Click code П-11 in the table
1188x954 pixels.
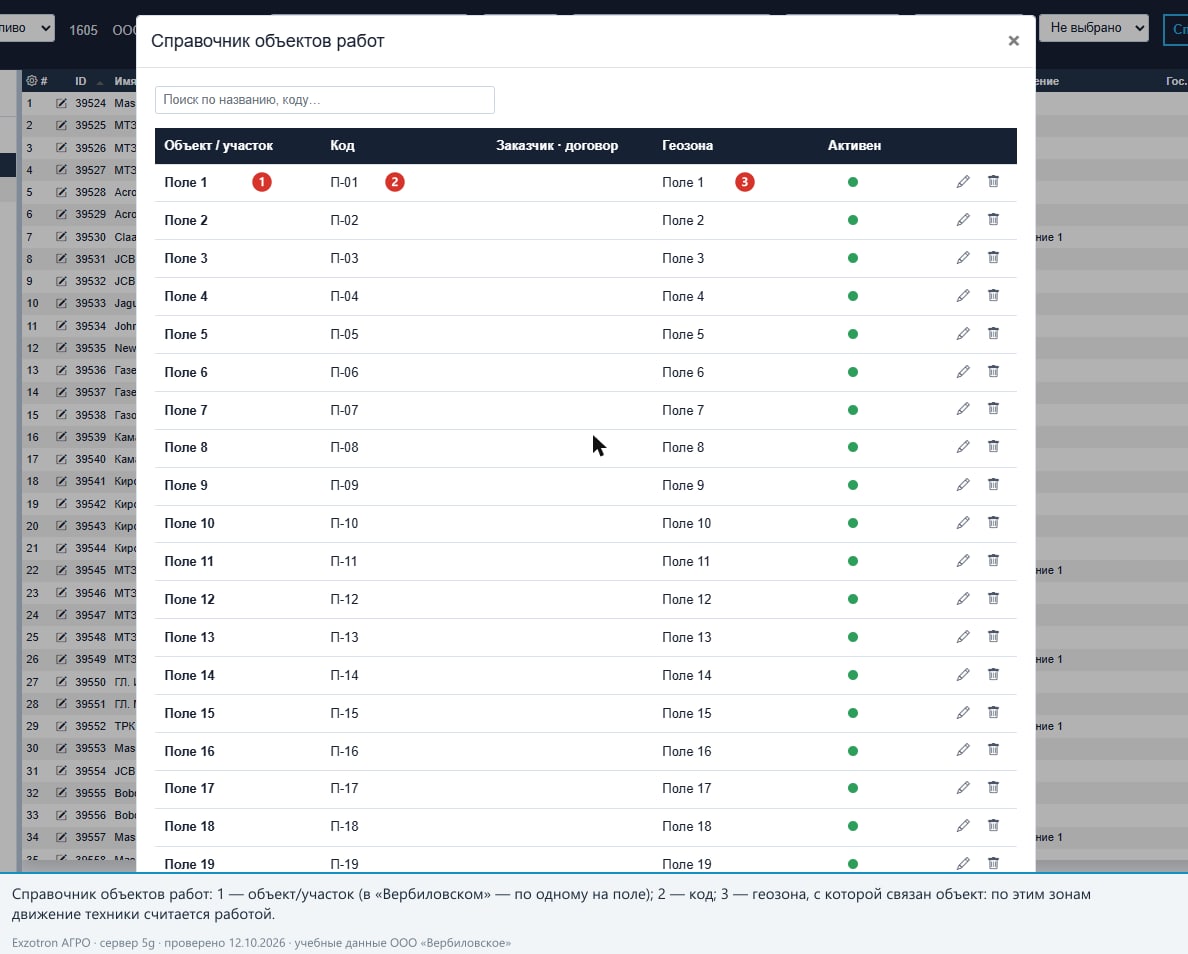pos(344,561)
